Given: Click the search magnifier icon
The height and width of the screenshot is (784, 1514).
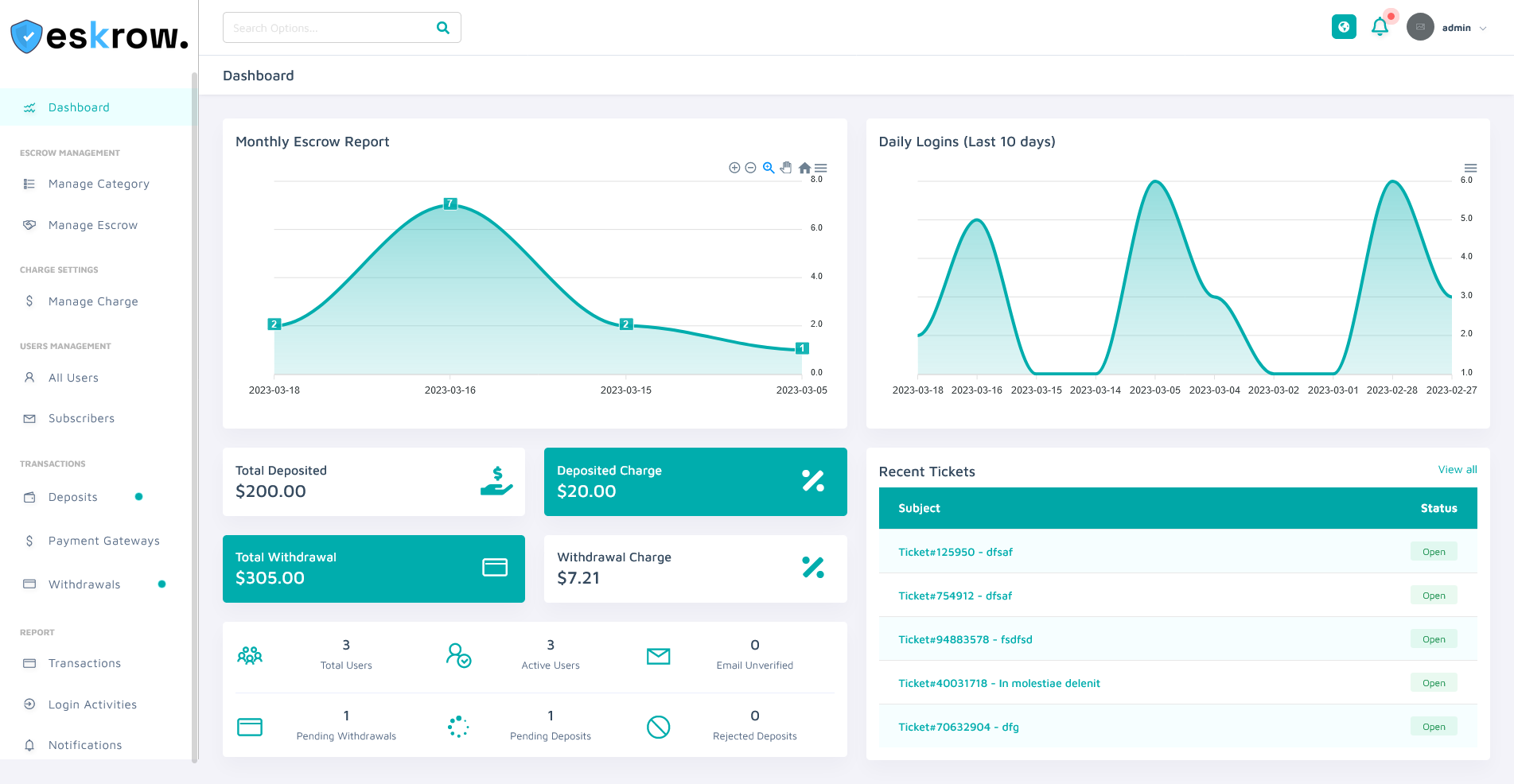Looking at the screenshot, I should click(443, 28).
